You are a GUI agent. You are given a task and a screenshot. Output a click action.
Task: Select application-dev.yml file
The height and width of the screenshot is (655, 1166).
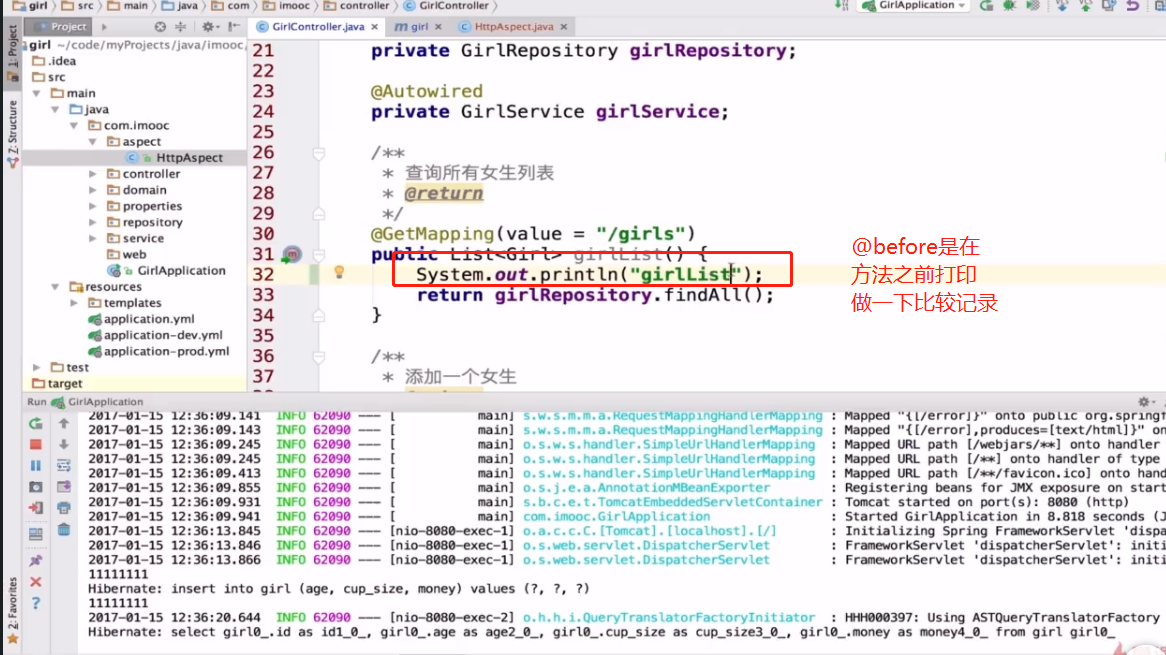pos(155,335)
